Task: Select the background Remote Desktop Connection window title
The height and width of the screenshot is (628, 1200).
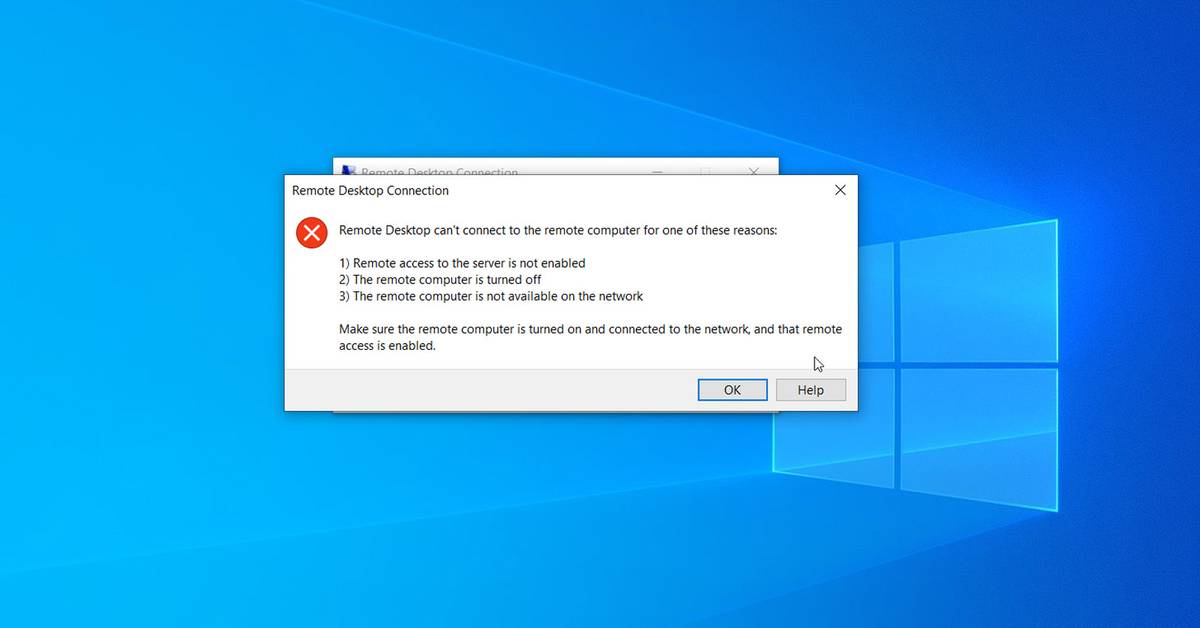Action: (439, 172)
